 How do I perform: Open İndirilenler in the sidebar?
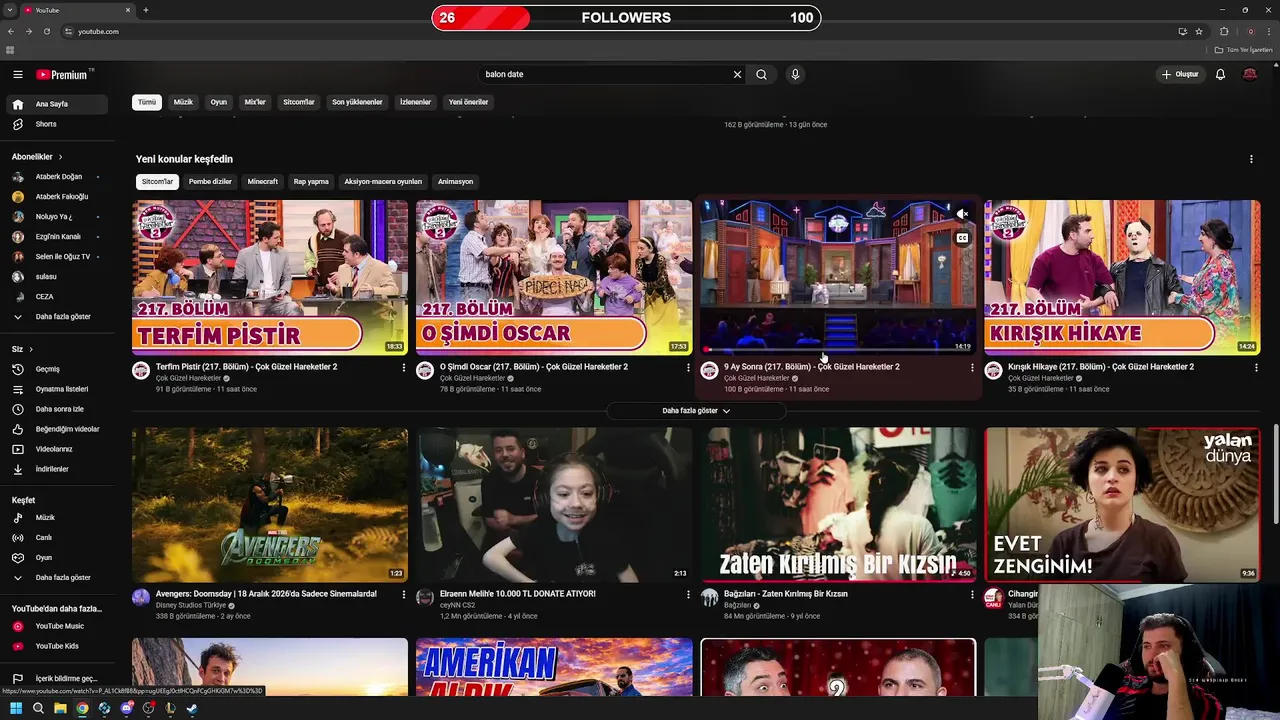coord(58,469)
